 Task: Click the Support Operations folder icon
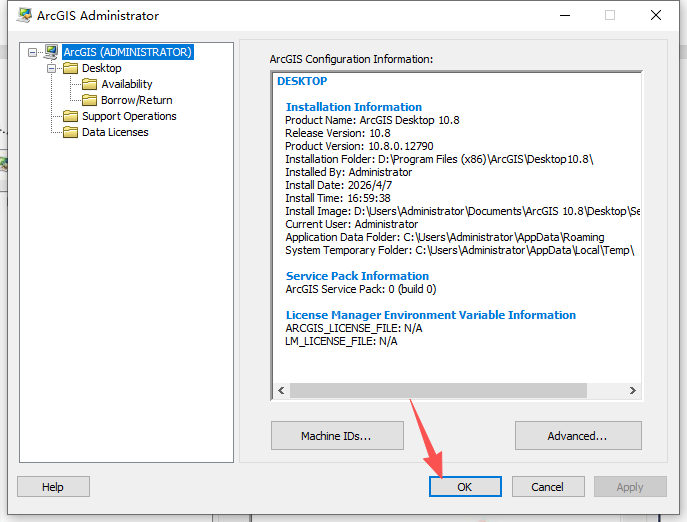click(70, 116)
